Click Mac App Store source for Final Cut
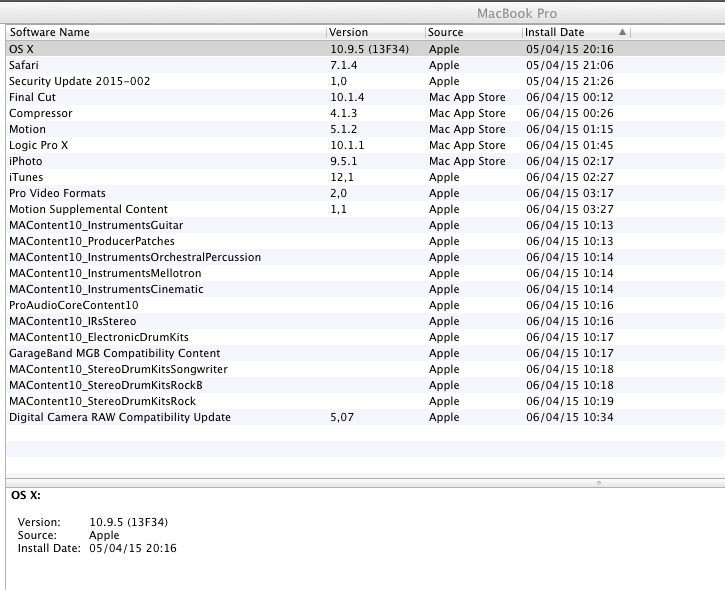Image resolution: width=725 pixels, height=590 pixels. pos(467,97)
